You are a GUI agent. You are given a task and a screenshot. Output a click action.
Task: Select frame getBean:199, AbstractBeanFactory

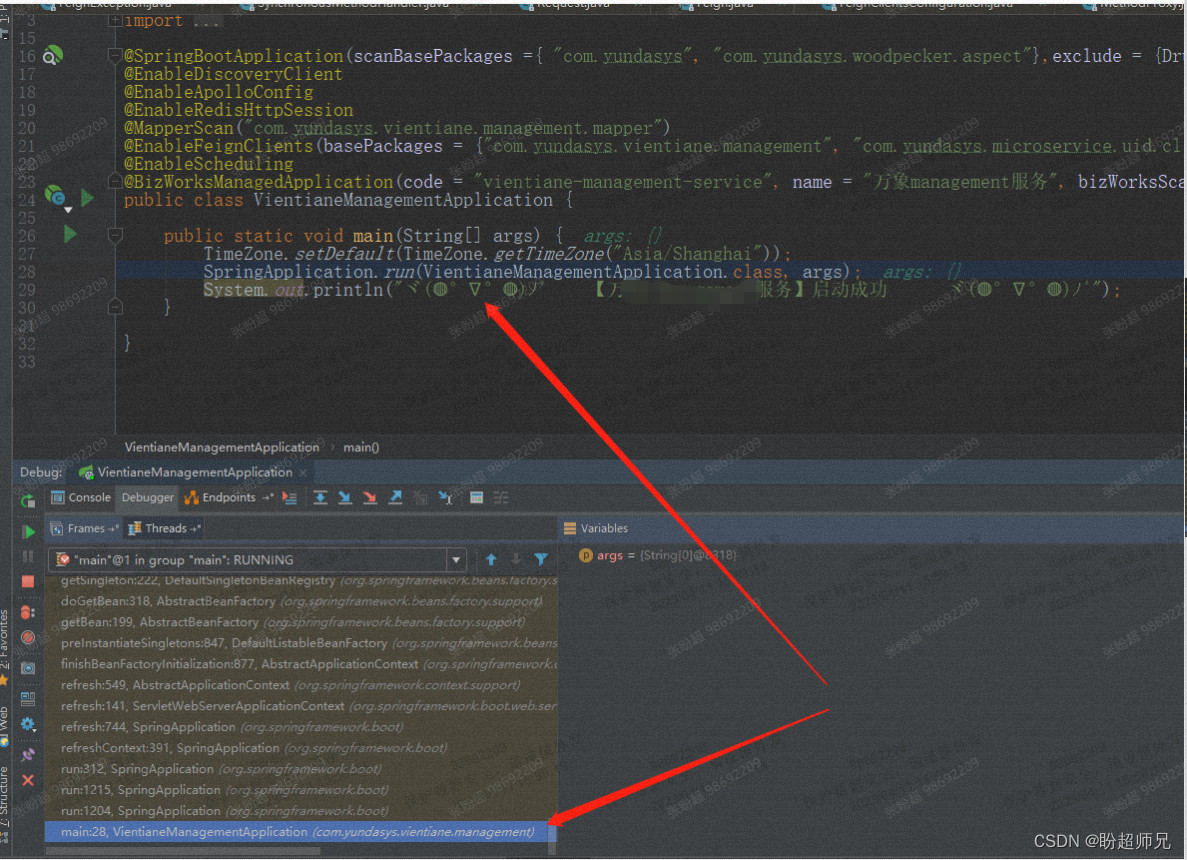coord(301,622)
